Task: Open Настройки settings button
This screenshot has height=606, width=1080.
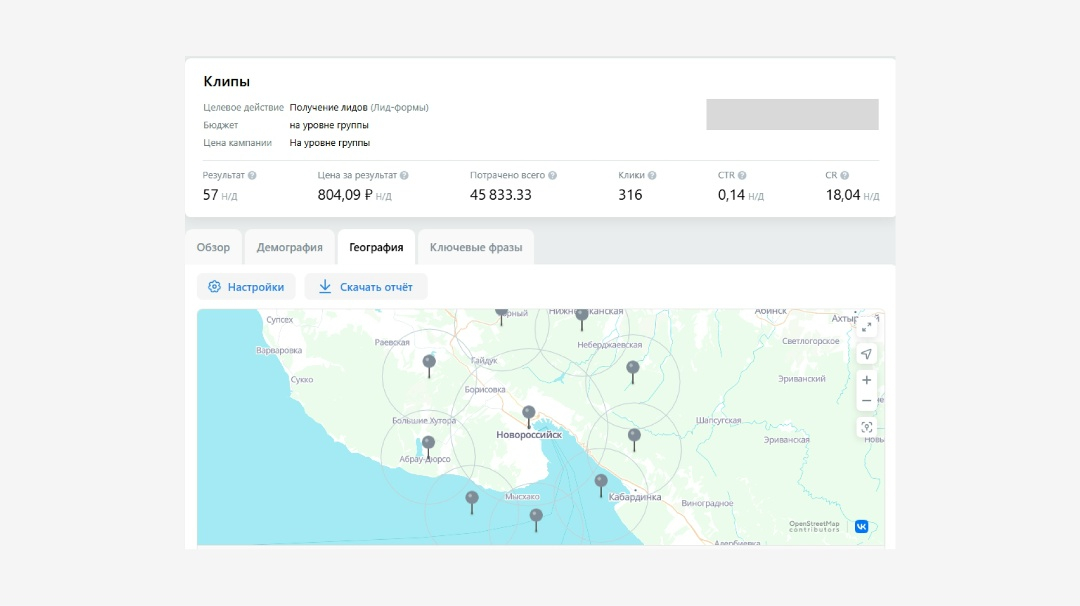Action: point(246,287)
